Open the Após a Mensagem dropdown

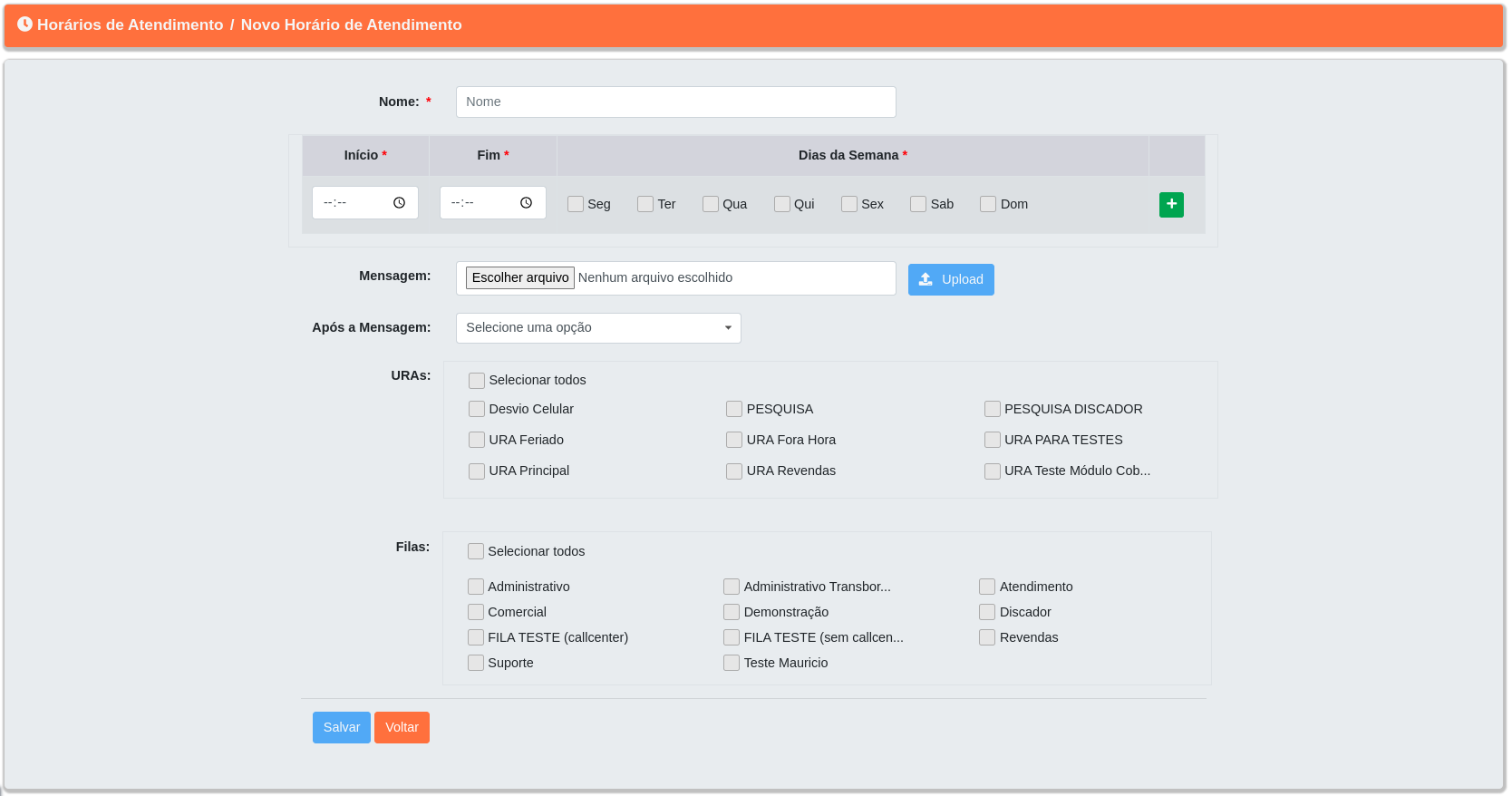point(598,328)
